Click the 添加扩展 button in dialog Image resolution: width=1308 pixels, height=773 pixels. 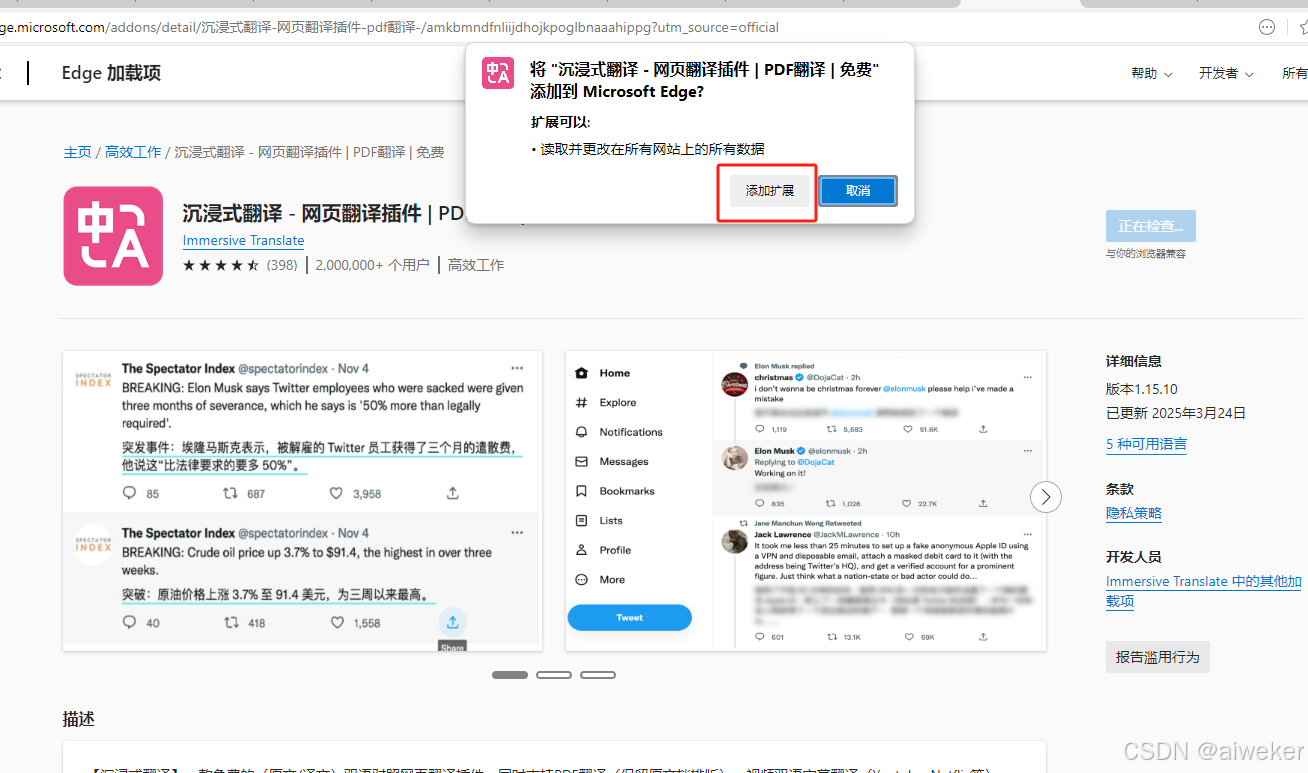(x=769, y=191)
